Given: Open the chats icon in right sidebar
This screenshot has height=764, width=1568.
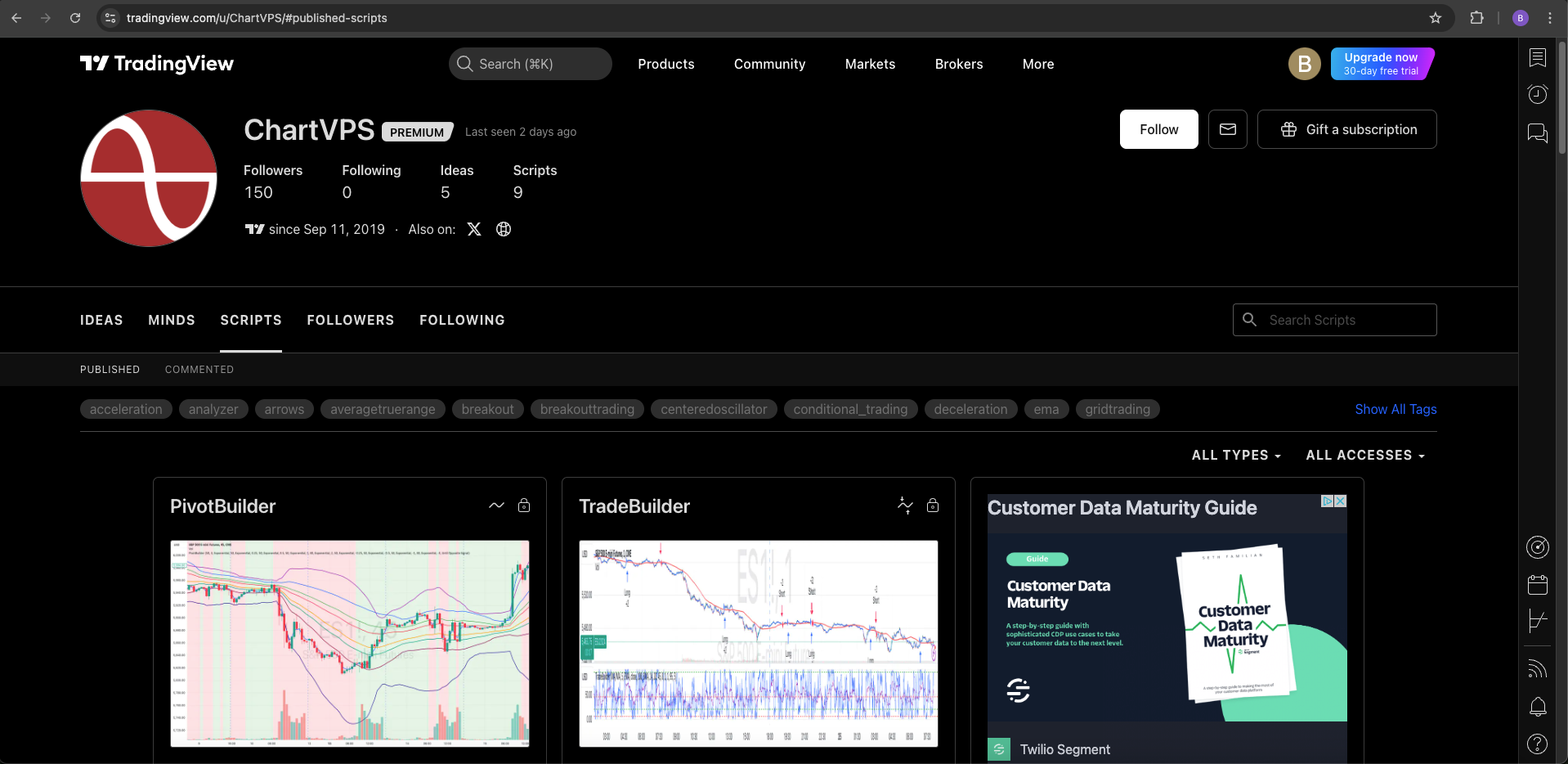Looking at the screenshot, I should [x=1537, y=133].
